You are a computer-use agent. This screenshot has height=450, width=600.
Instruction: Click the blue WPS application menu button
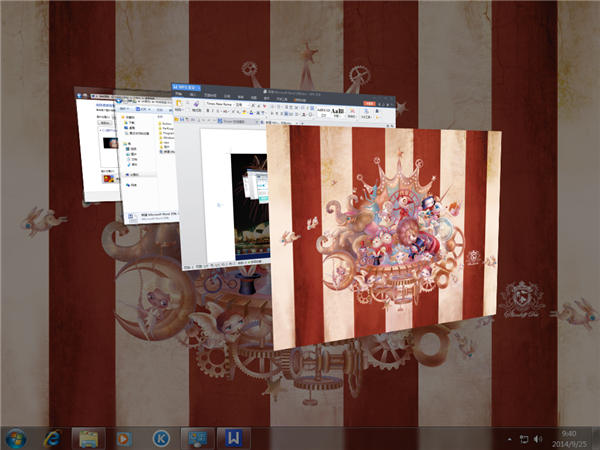186,89
